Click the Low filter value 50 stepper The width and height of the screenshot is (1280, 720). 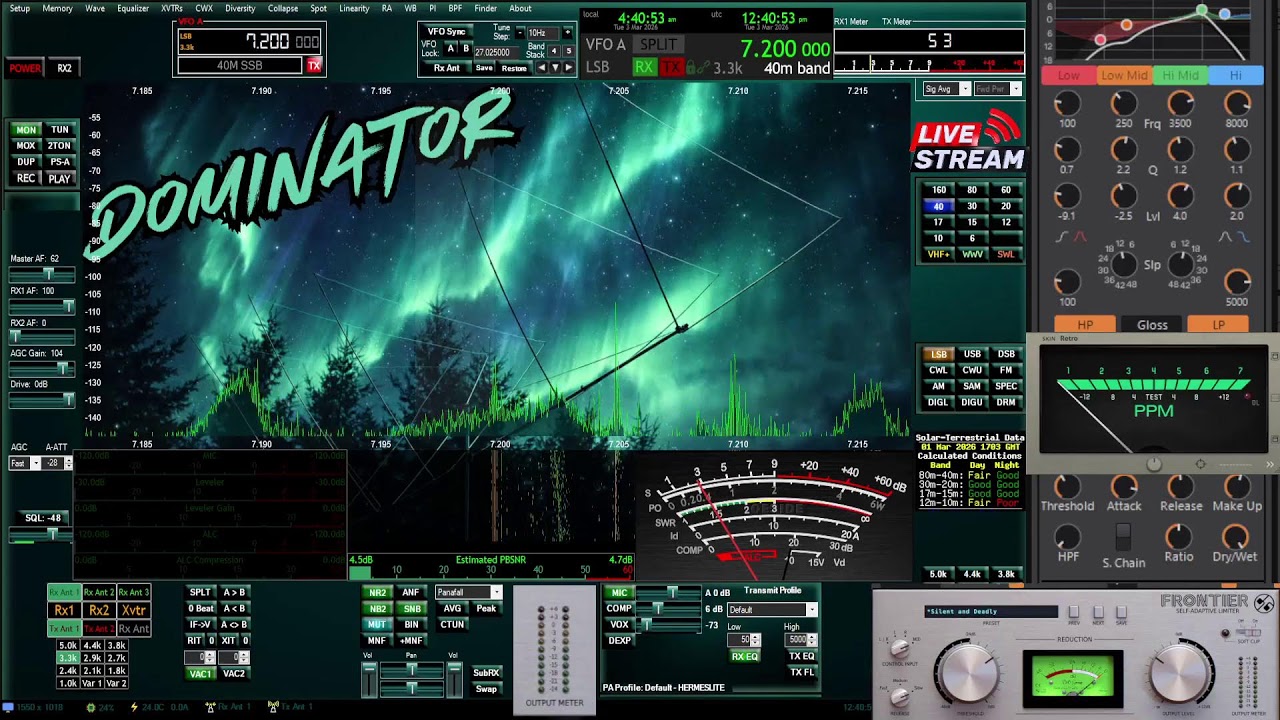[744, 640]
